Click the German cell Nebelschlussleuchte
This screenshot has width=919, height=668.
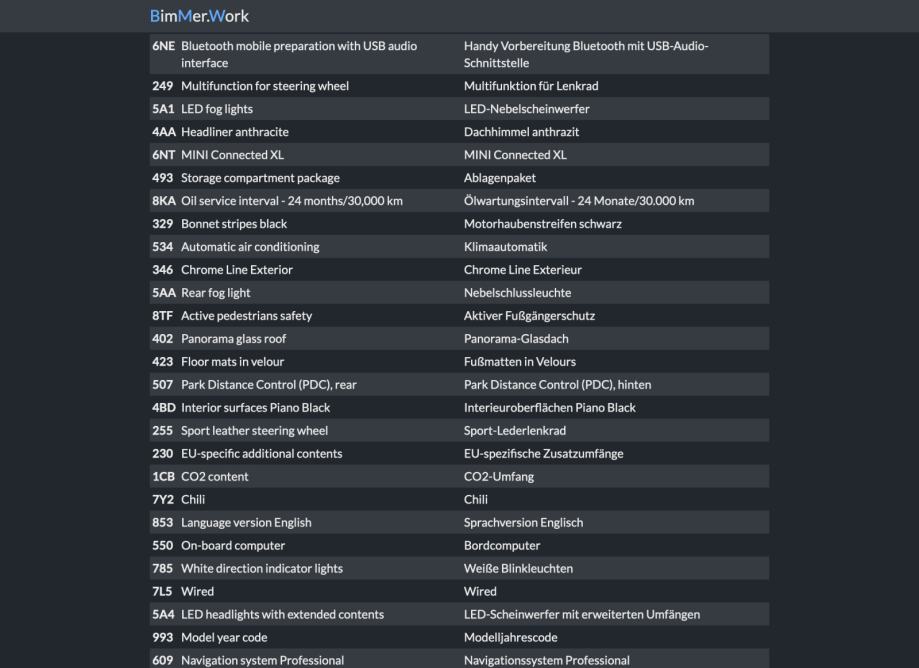pos(518,293)
